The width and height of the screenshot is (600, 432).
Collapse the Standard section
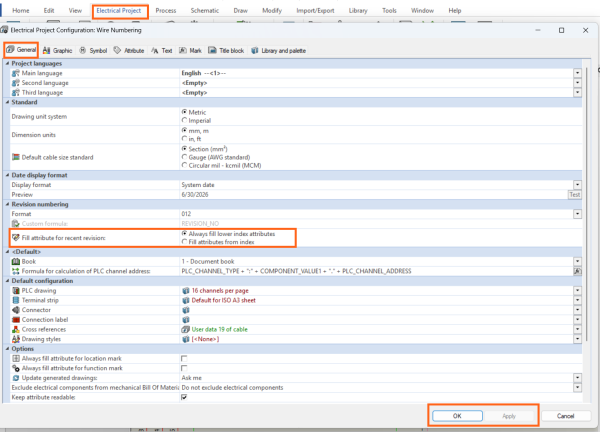click(x=7, y=102)
